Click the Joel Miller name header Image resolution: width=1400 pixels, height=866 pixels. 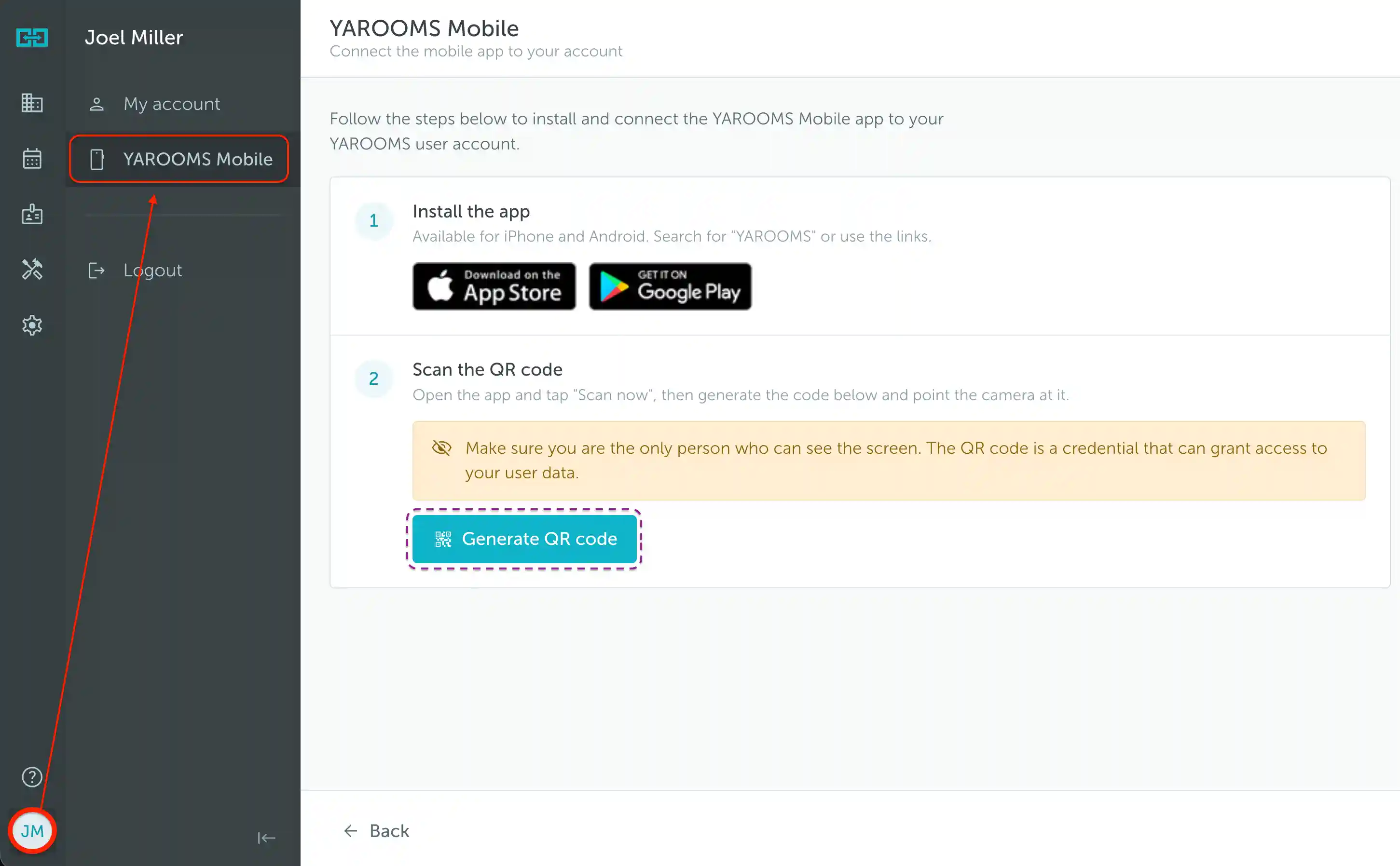[134, 38]
